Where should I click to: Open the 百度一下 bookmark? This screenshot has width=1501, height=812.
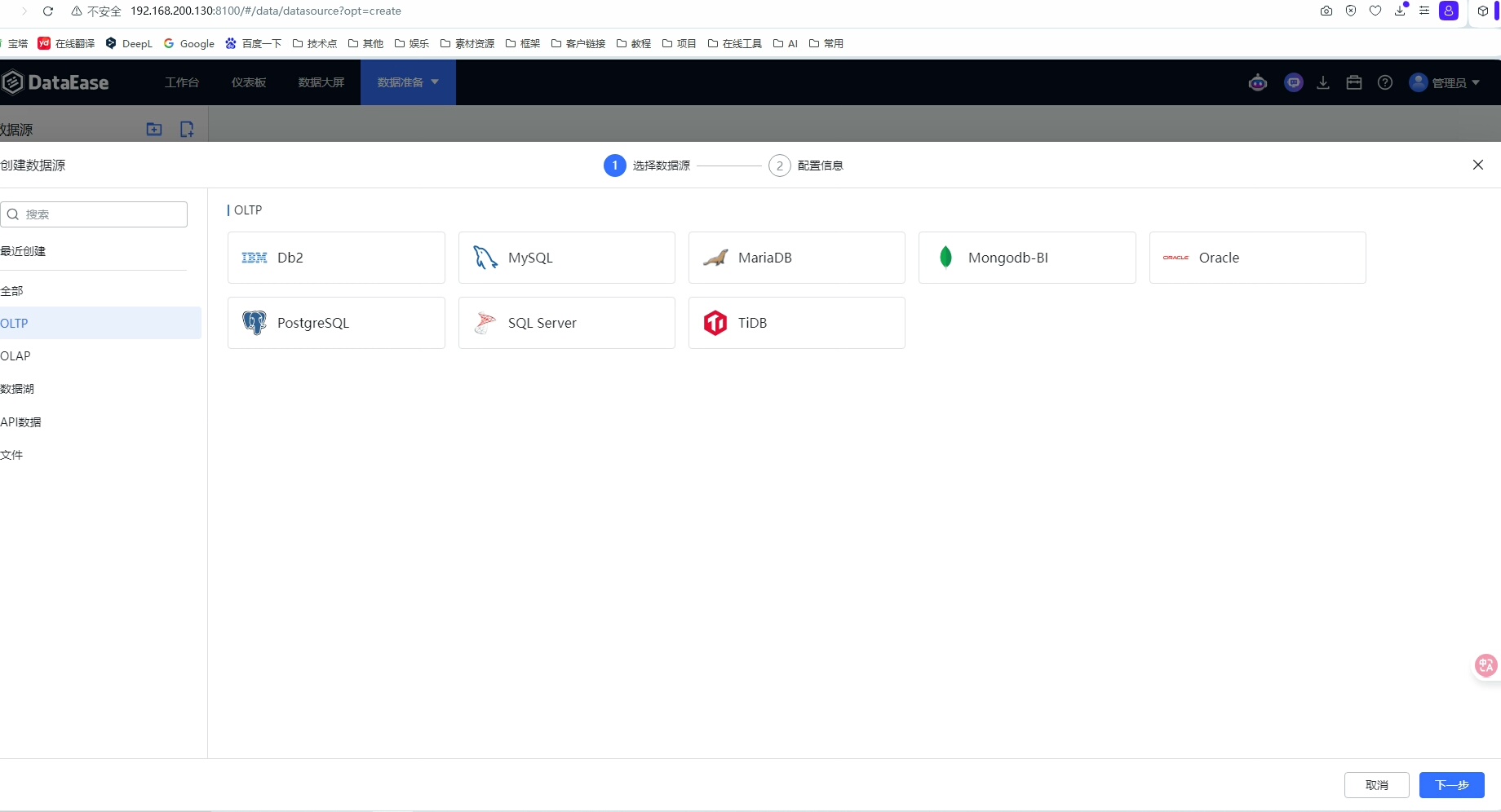254,43
